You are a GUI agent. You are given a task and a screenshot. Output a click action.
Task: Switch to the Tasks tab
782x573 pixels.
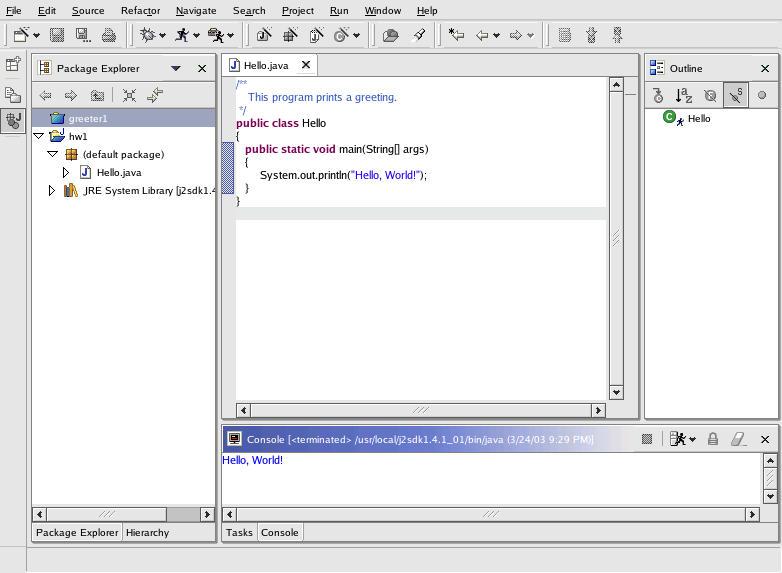[239, 533]
